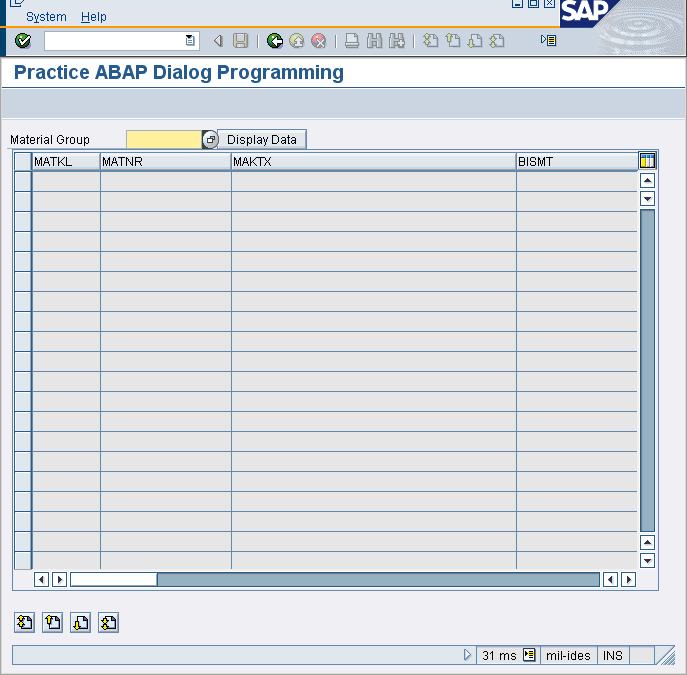This screenshot has height=675, width=687.
Task: Click the green Back arrow icon
Action: click(x=275, y=41)
